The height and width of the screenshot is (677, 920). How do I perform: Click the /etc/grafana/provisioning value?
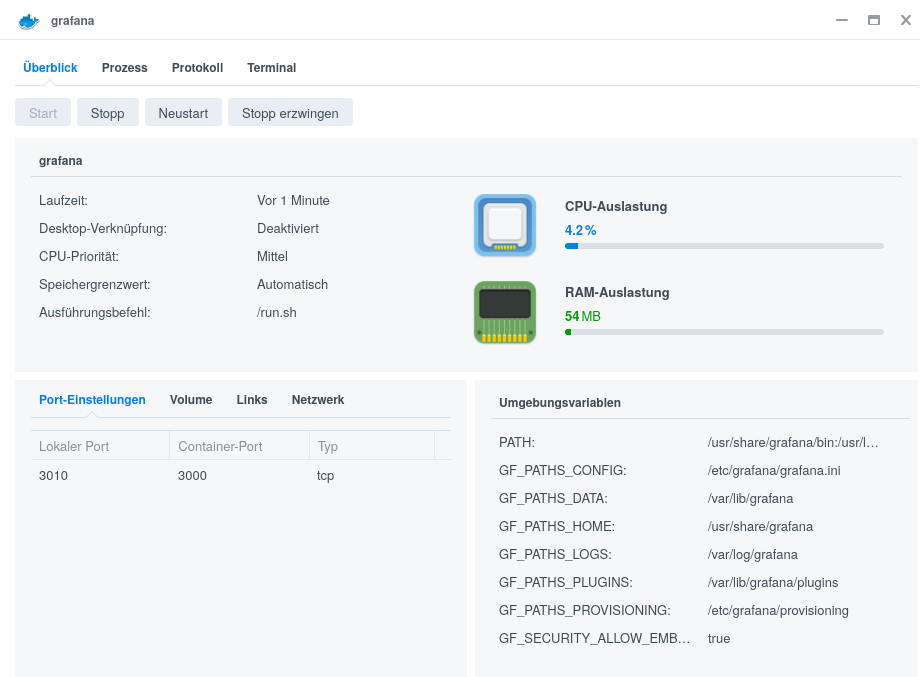pyautogui.click(x=778, y=611)
